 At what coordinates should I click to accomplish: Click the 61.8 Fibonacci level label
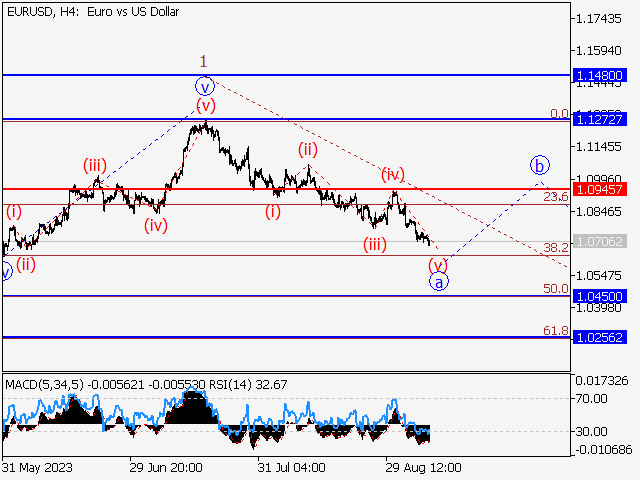pos(556,330)
